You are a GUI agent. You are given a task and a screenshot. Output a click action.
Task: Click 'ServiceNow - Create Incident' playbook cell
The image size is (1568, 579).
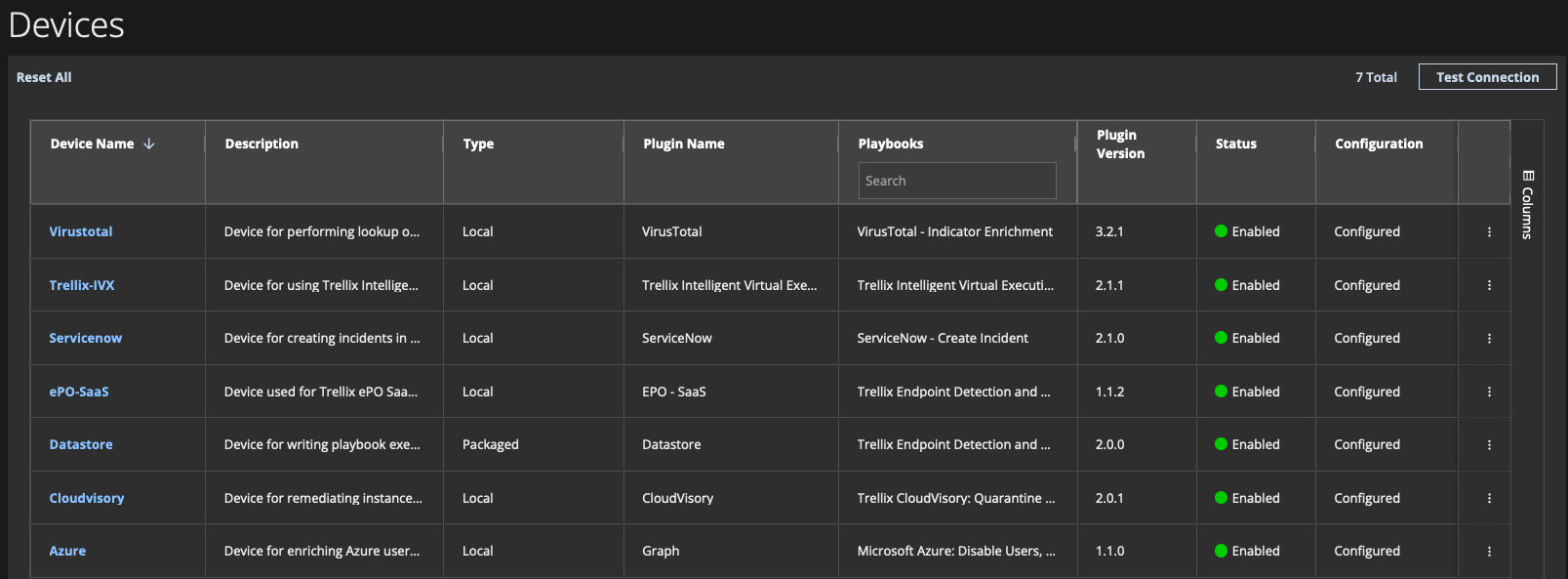click(943, 338)
